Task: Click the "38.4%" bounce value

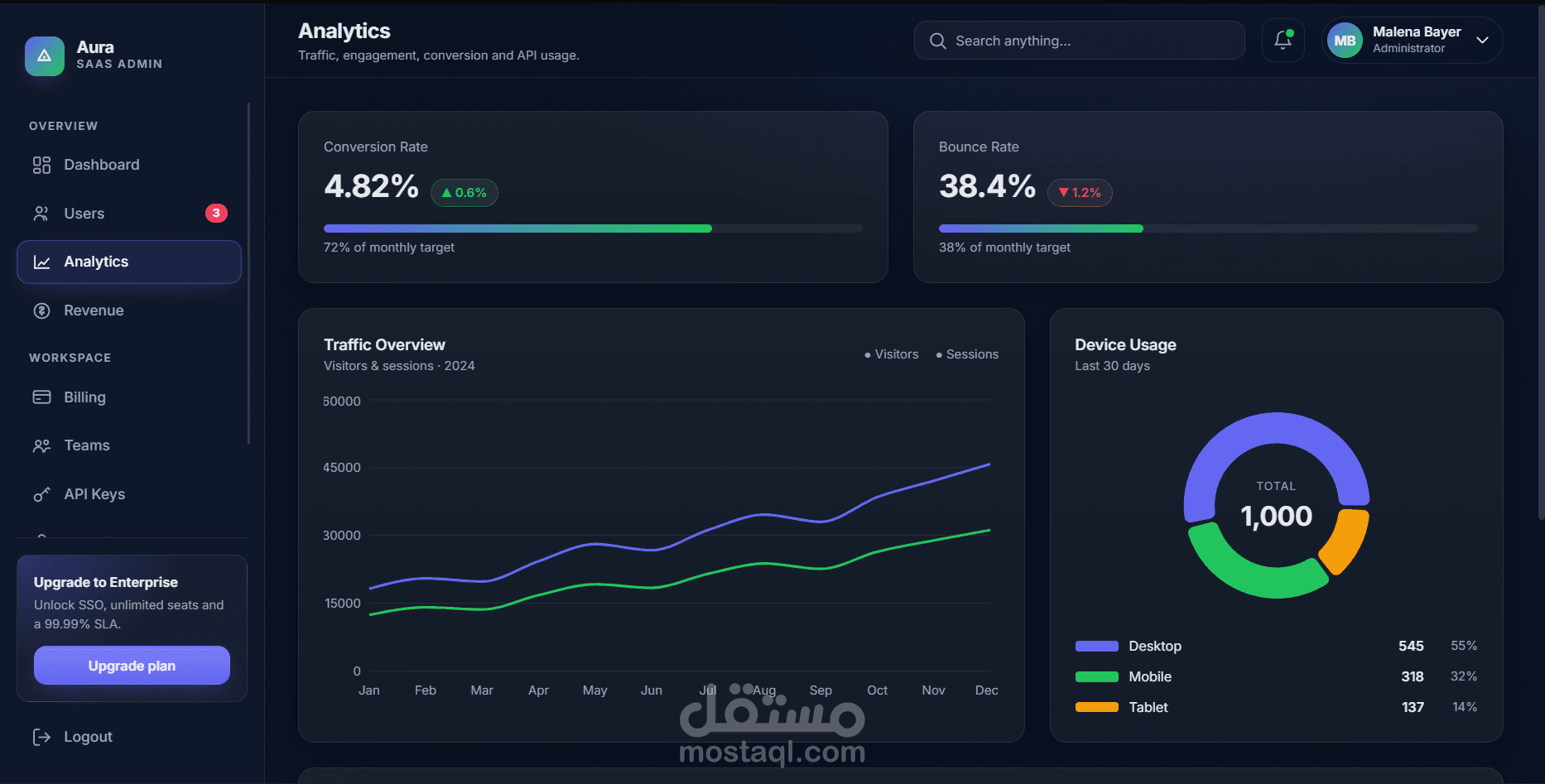Action: pyautogui.click(x=987, y=186)
